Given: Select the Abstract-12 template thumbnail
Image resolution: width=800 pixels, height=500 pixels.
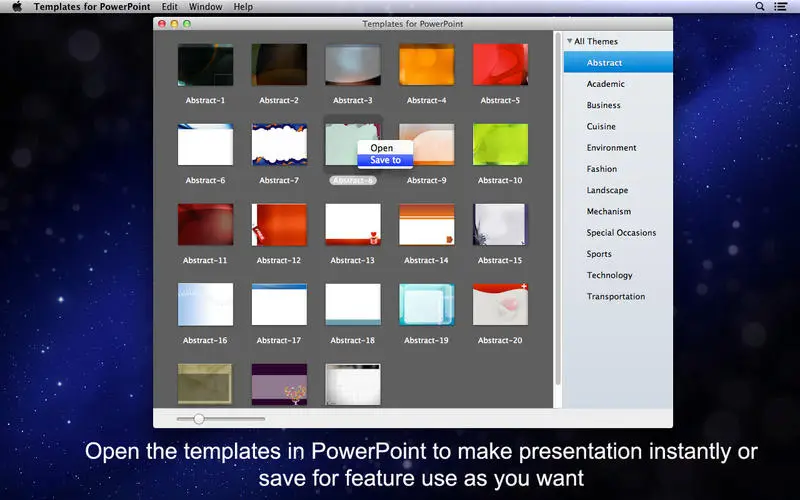Looking at the screenshot, I should 279,224.
